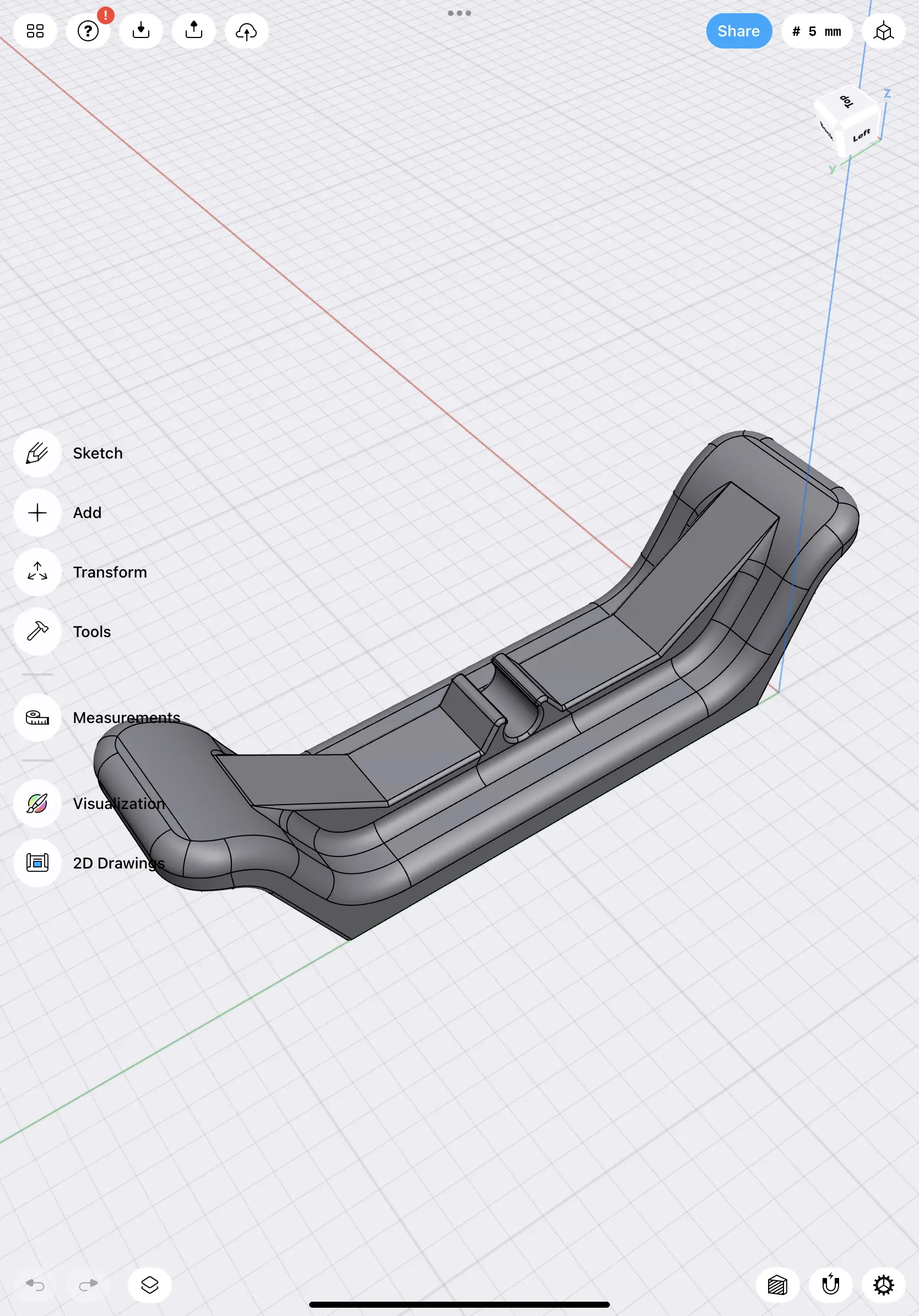The width and height of the screenshot is (919, 1316).
Task: Sync design to cloud
Action: [246, 31]
